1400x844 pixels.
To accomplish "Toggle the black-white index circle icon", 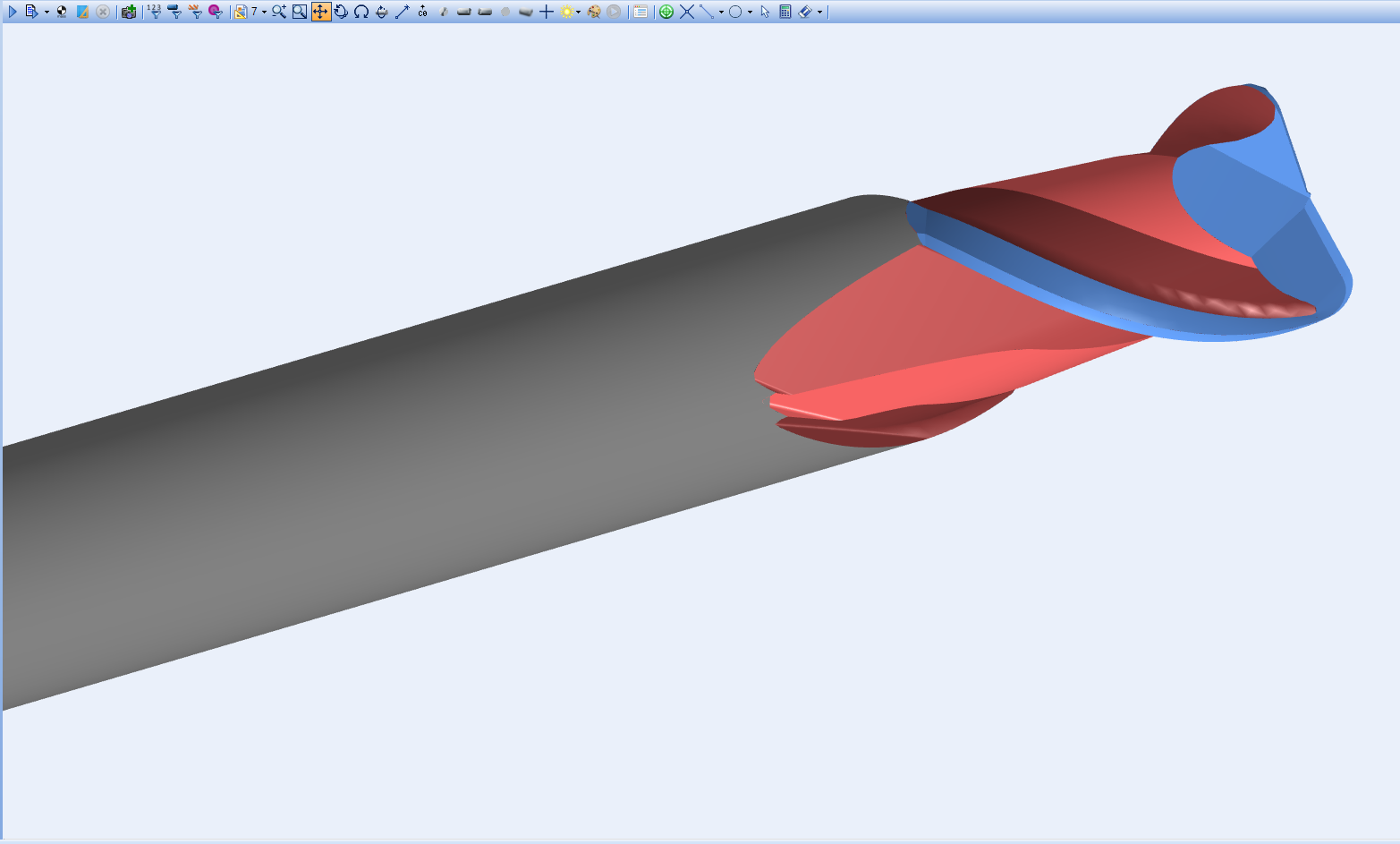I will (x=62, y=12).
